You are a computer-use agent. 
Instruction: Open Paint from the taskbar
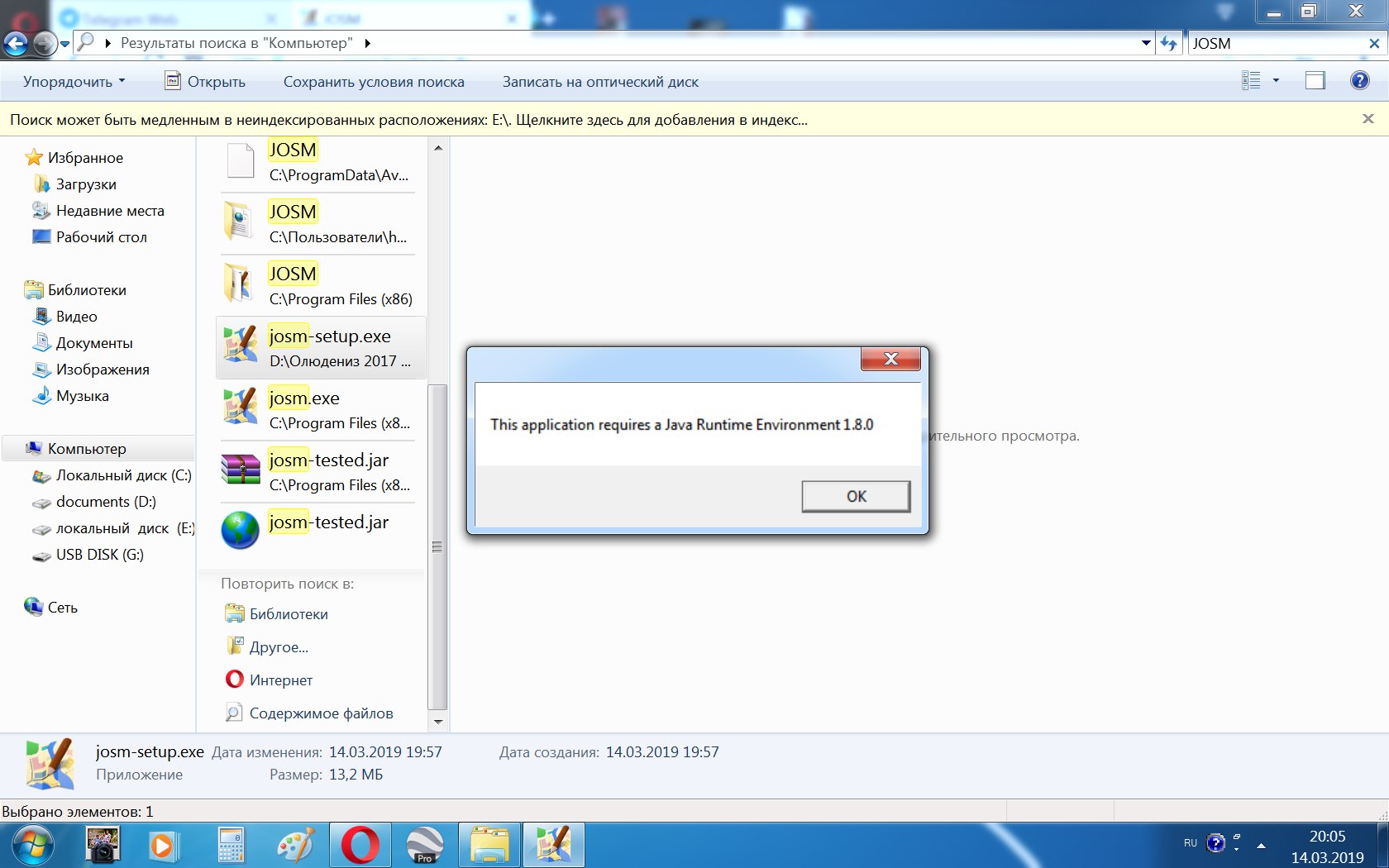296,845
